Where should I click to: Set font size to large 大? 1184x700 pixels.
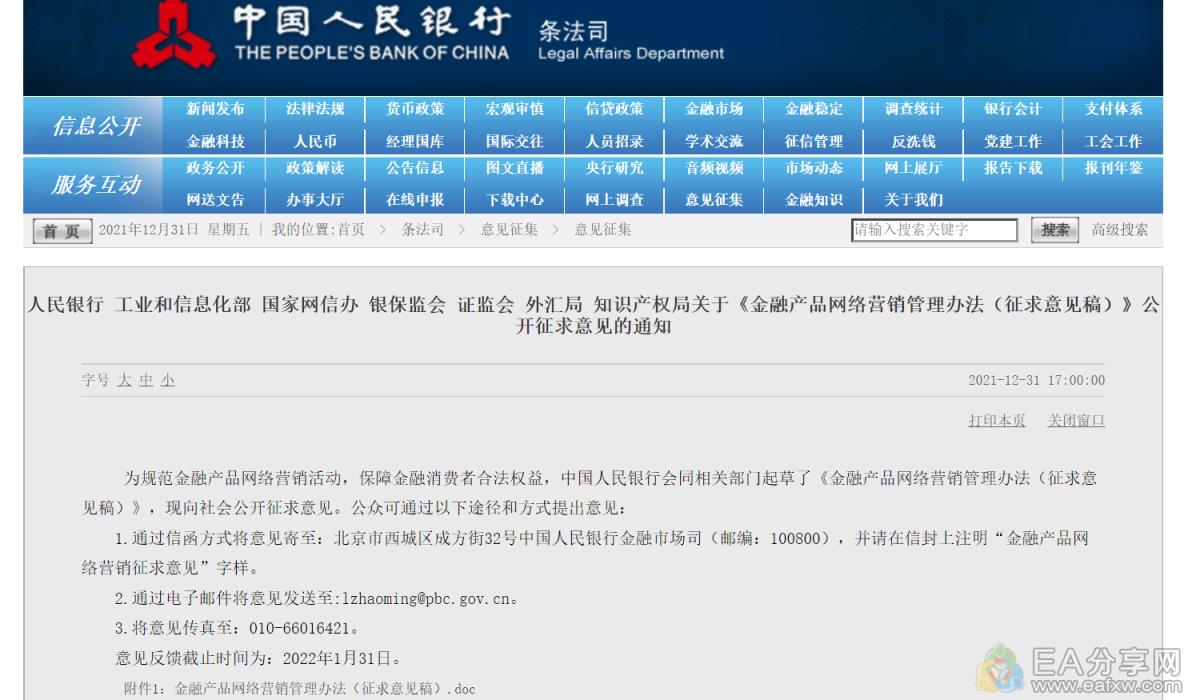pyautogui.click(x=124, y=381)
